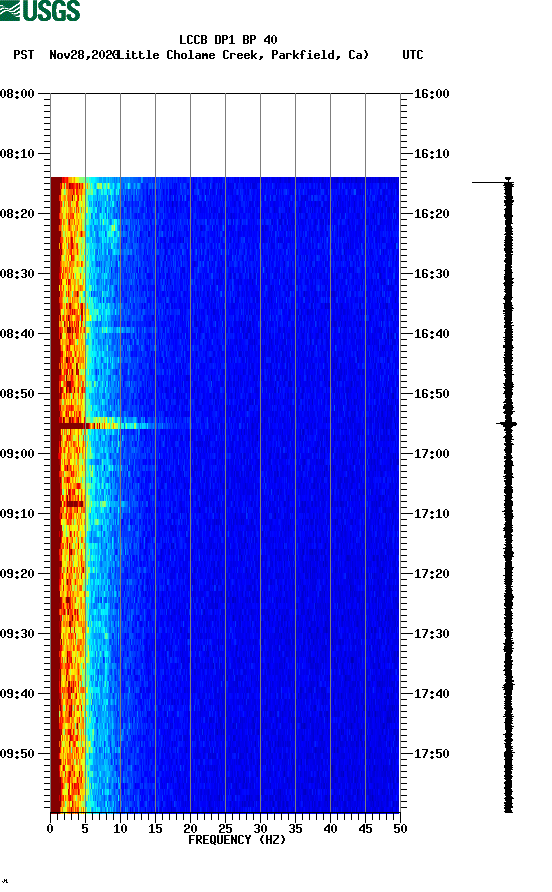
Task: Click the '17:20' UTC time label
Action: coord(431,573)
